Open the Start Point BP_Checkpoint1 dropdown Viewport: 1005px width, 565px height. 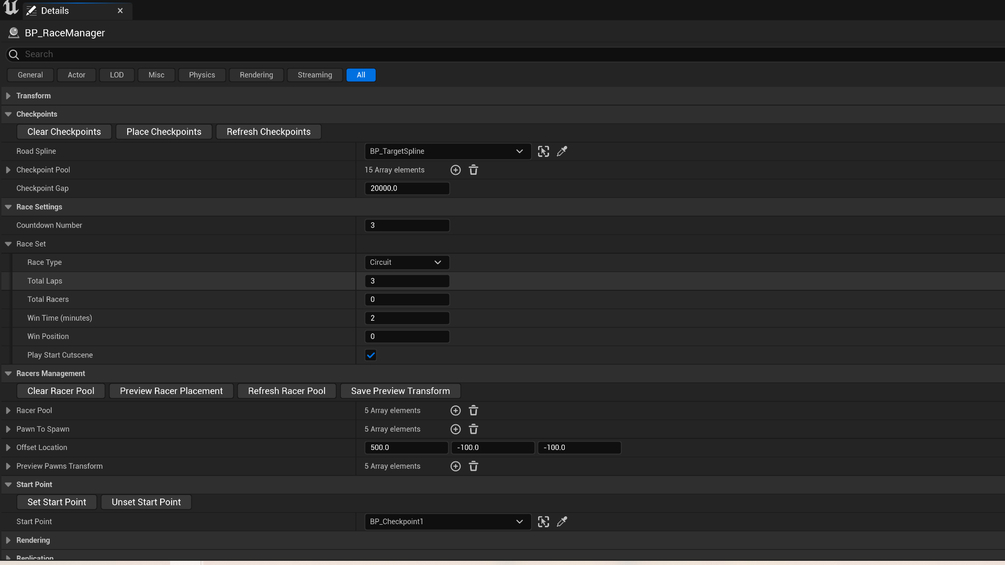(447, 521)
